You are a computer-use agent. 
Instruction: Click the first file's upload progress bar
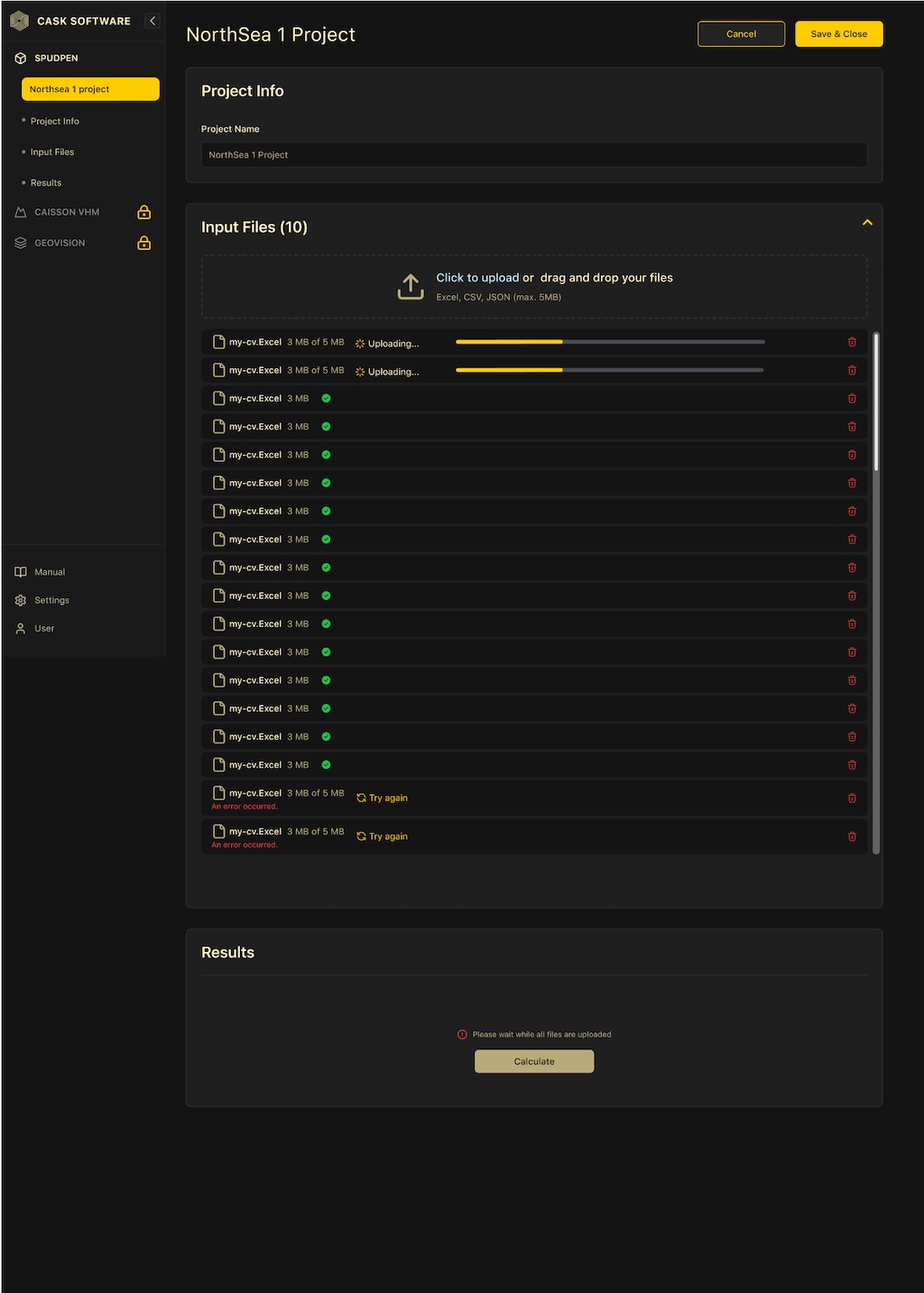[610, 342]
